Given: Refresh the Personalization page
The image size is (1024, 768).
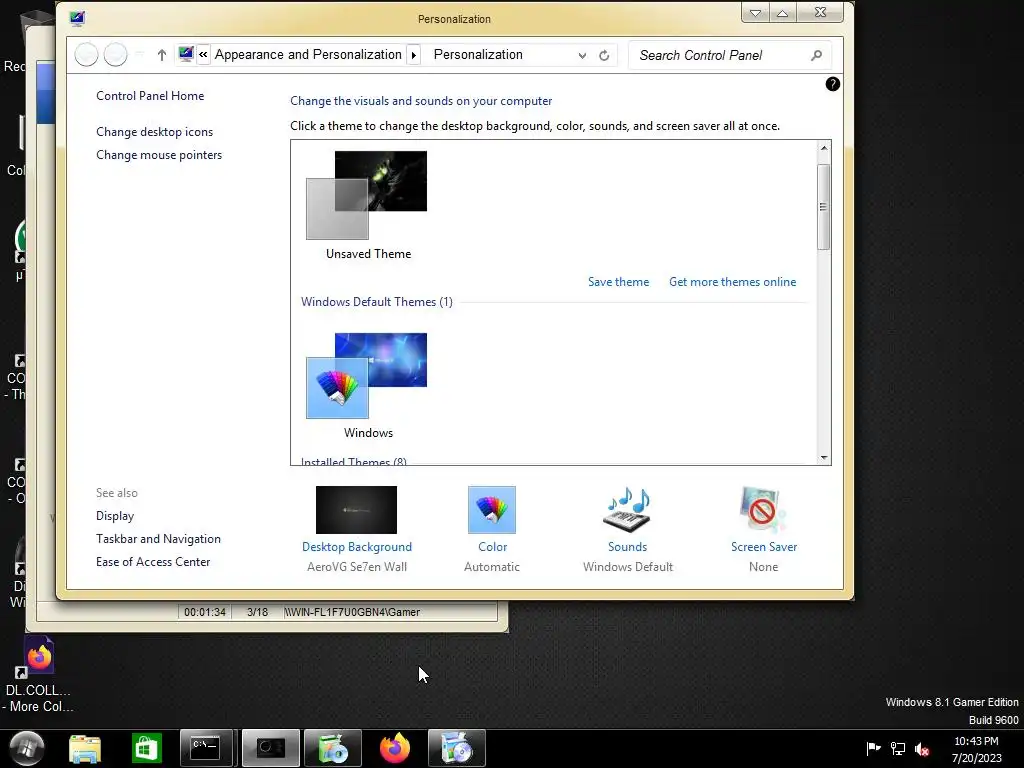Looking at the screenshot, I should coord(604,56).
